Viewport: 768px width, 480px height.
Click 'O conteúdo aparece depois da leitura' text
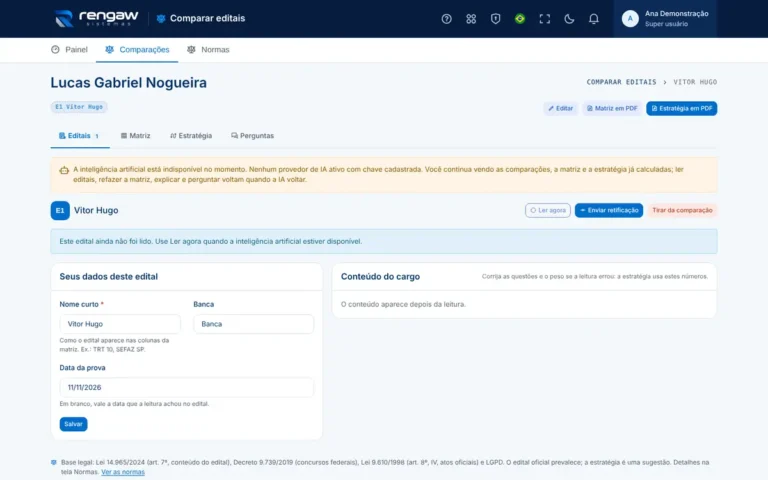click(403, 304)
